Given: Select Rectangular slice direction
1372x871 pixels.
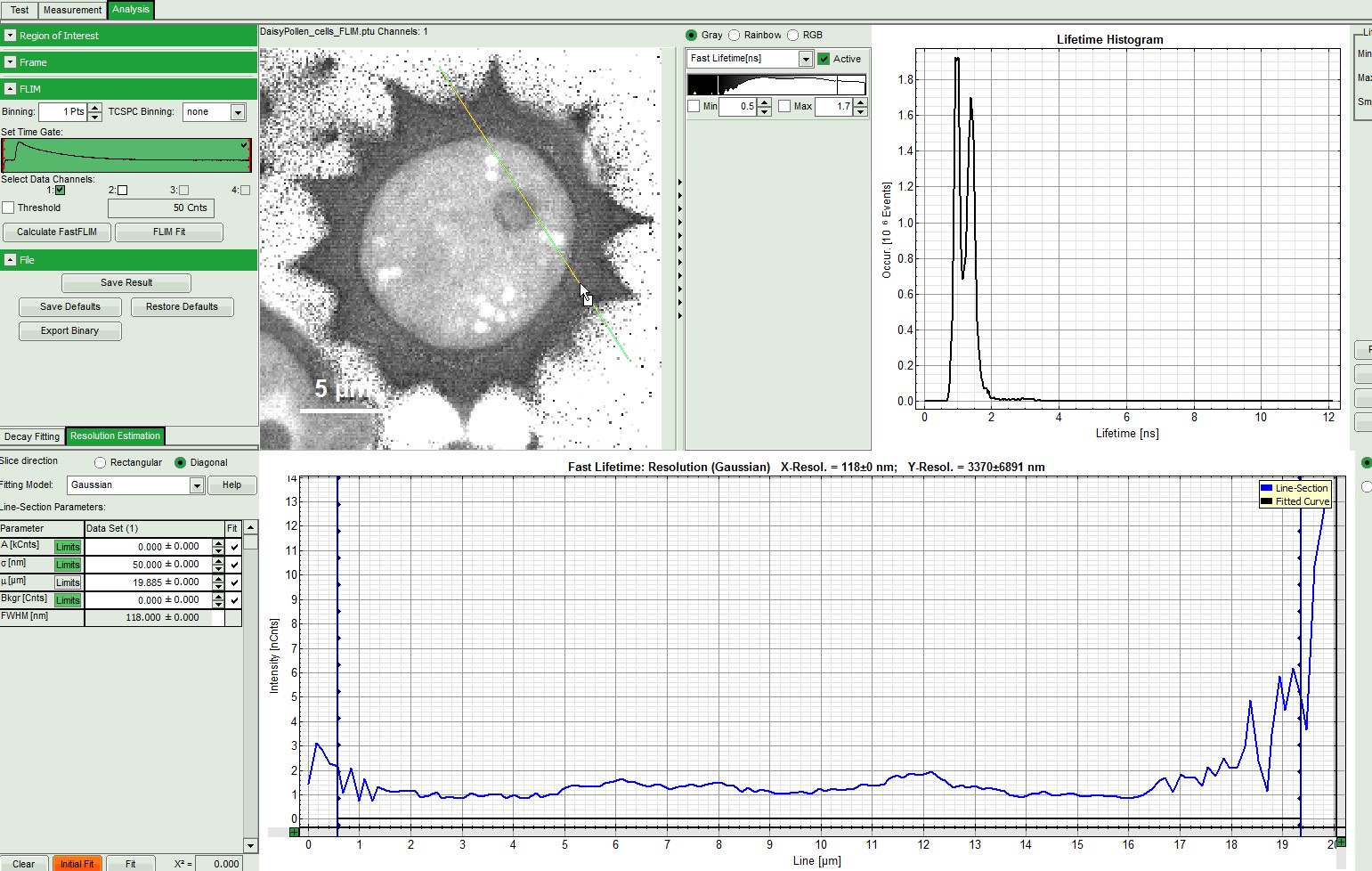Looking at the screenshot, I should 100,462.
